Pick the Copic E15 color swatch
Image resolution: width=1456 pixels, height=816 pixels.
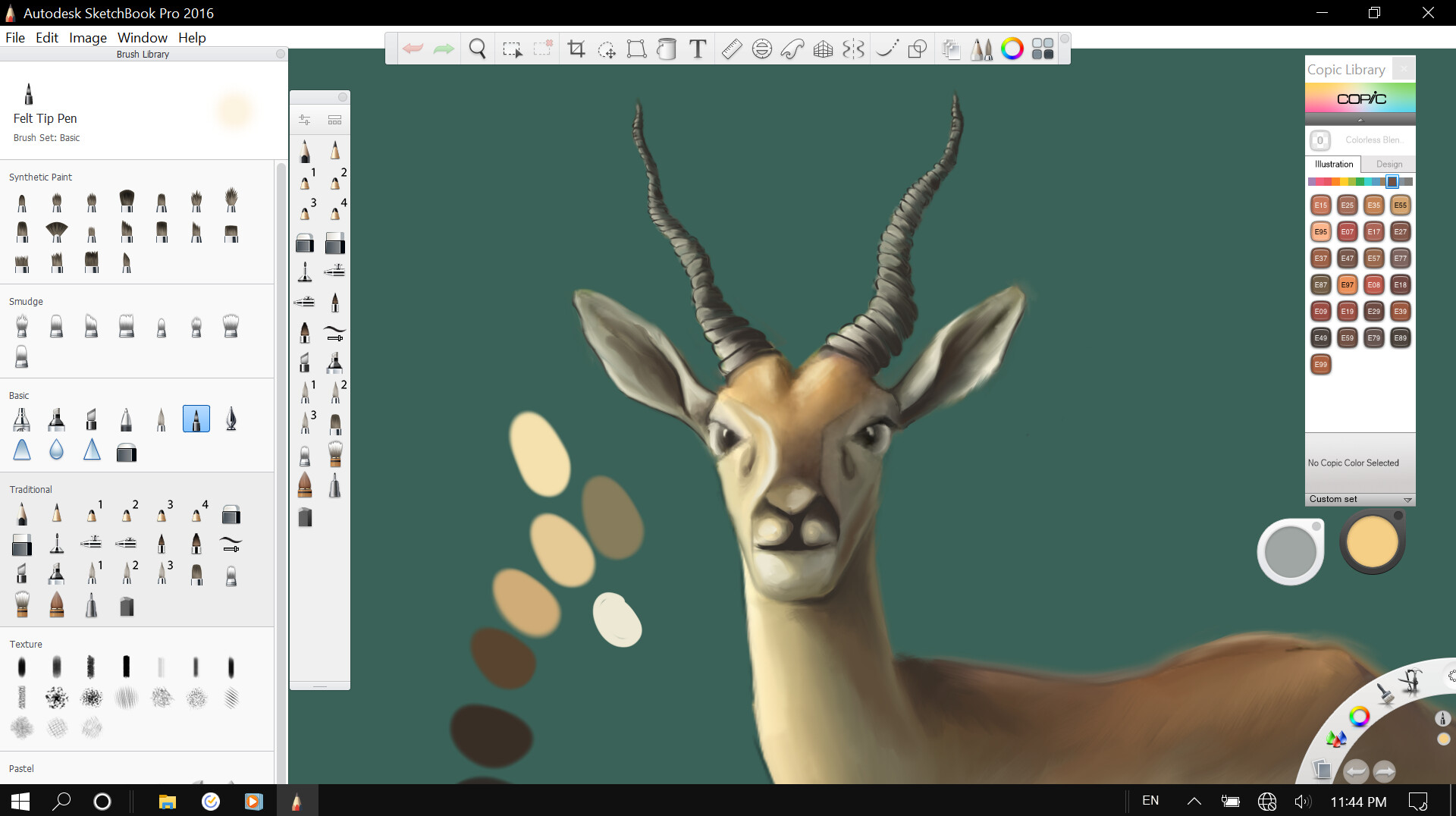(1321, 205)
